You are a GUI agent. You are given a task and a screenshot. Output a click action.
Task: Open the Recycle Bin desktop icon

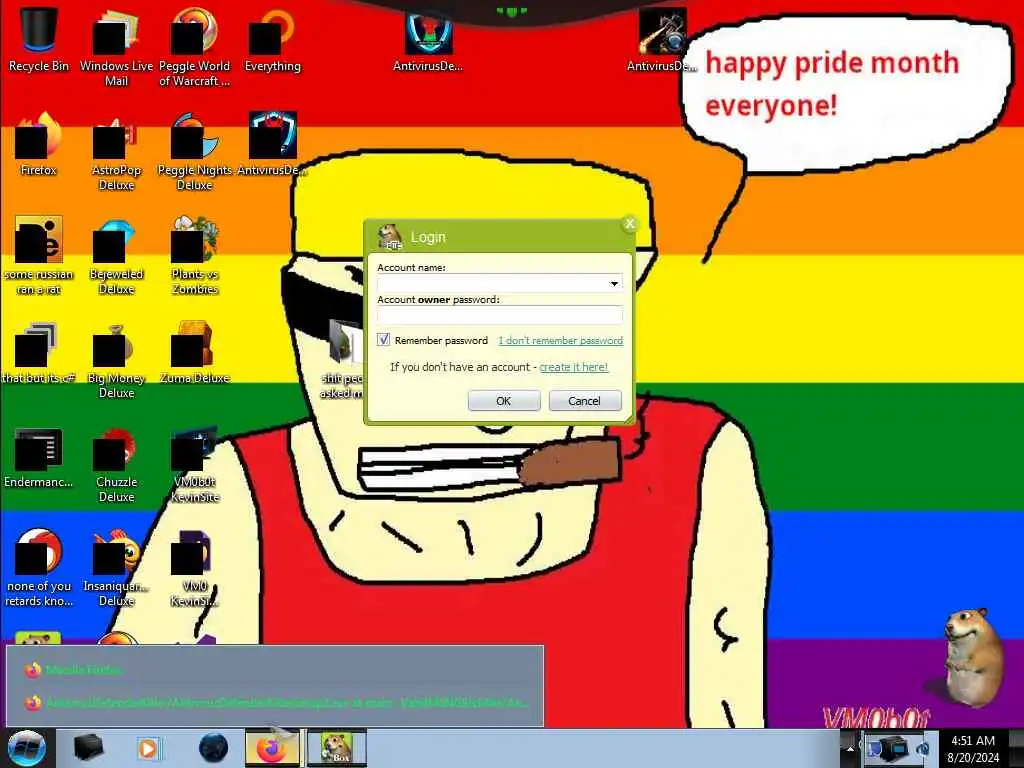click(39, 39)
